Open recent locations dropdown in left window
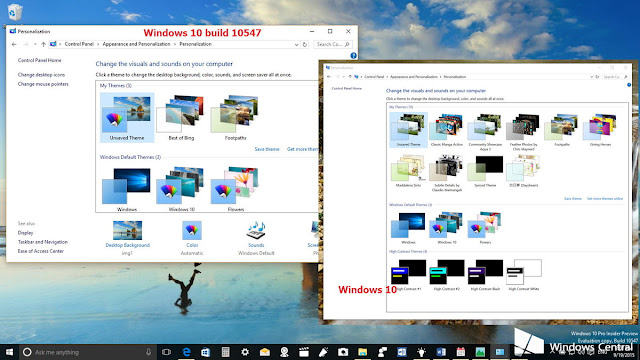This screenshot has width=640, height=360. tap(35, 44)
